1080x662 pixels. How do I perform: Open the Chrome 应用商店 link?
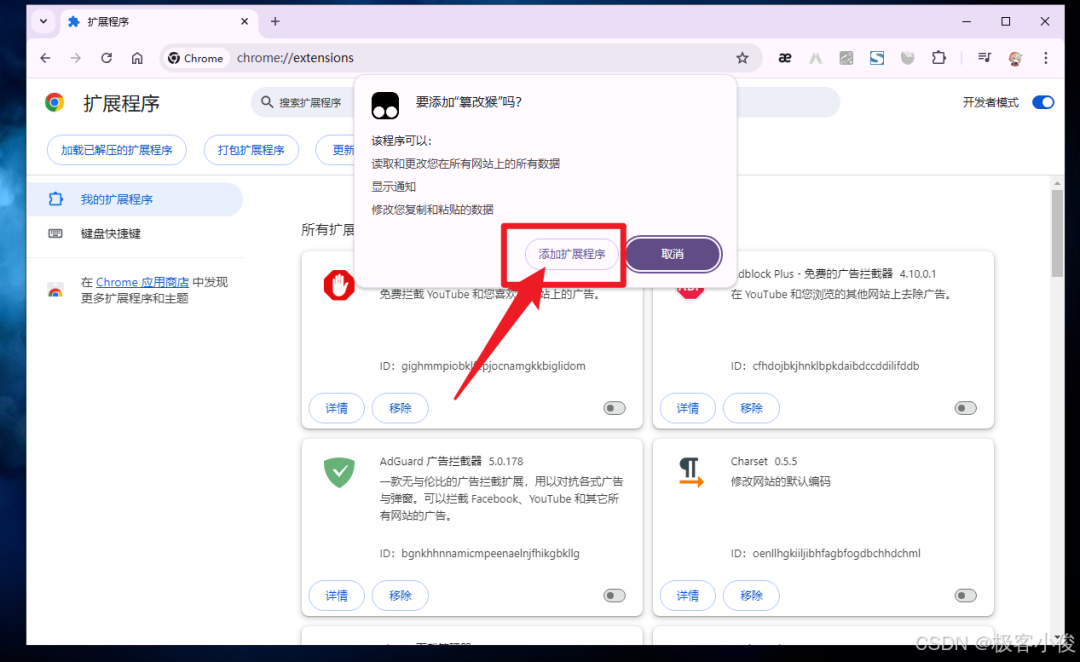(142, 282)
